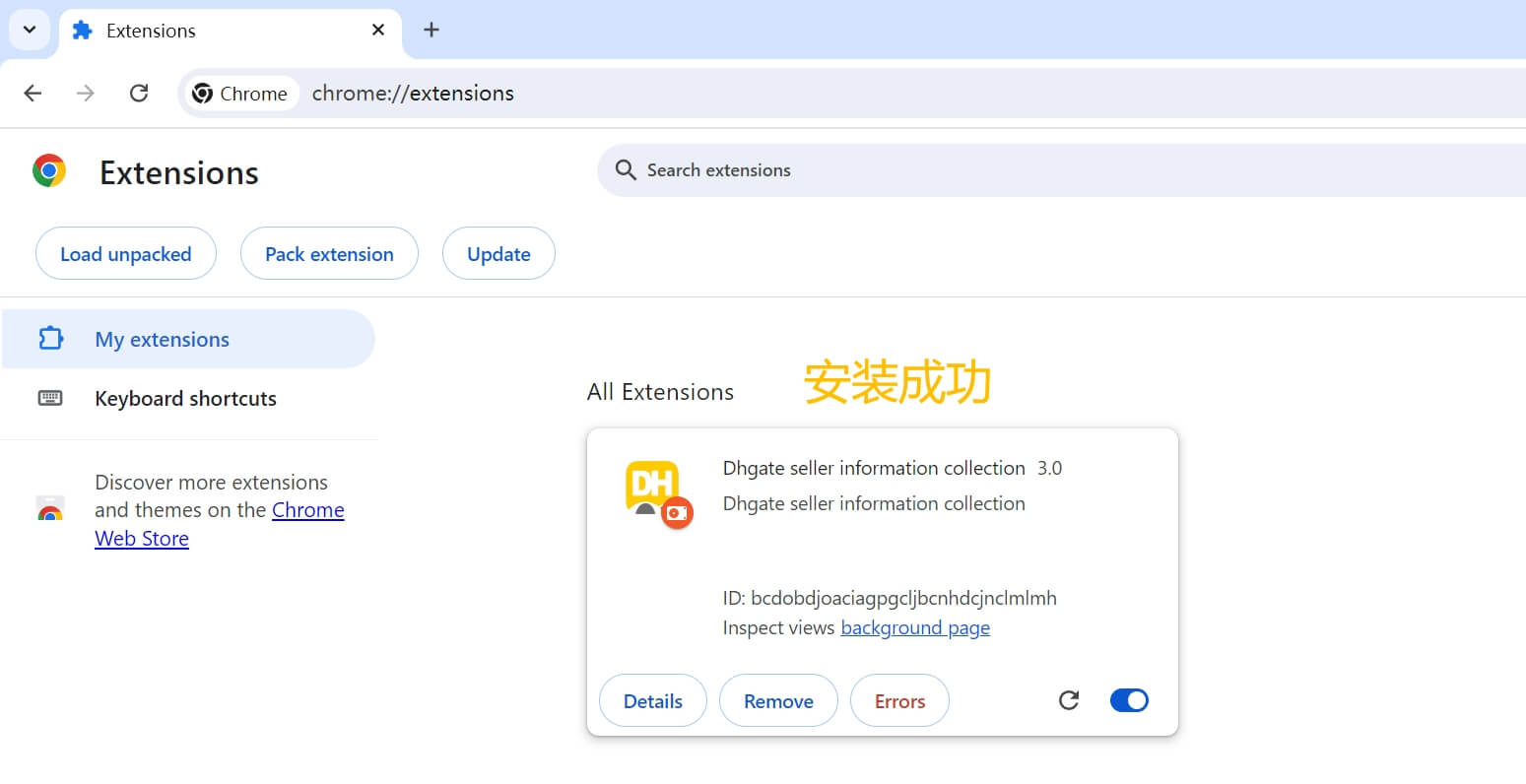
Task: Click the extension name with version 3.0
Action: click(x=893, y=468)
